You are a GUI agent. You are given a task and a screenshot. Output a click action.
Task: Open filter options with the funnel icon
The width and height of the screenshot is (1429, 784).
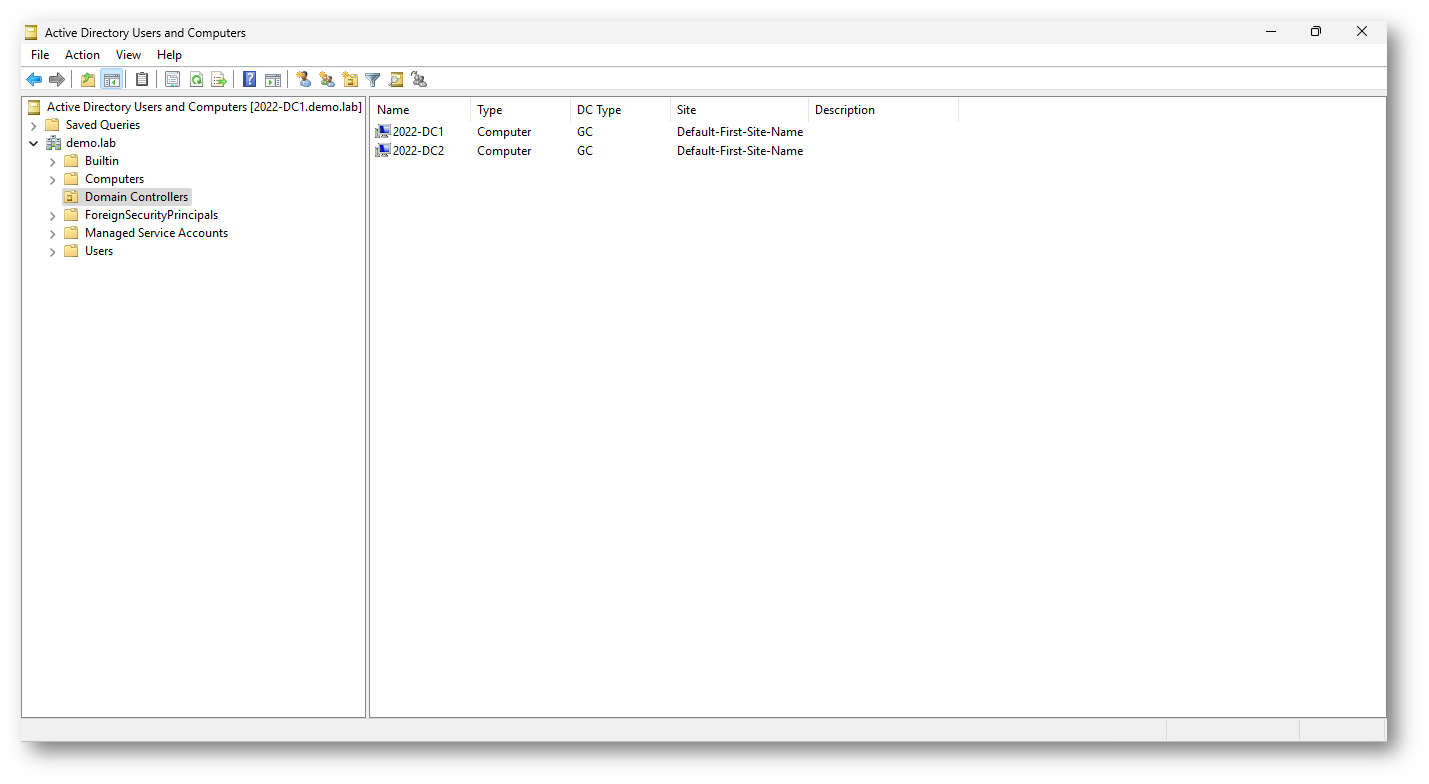click(373, 80)
